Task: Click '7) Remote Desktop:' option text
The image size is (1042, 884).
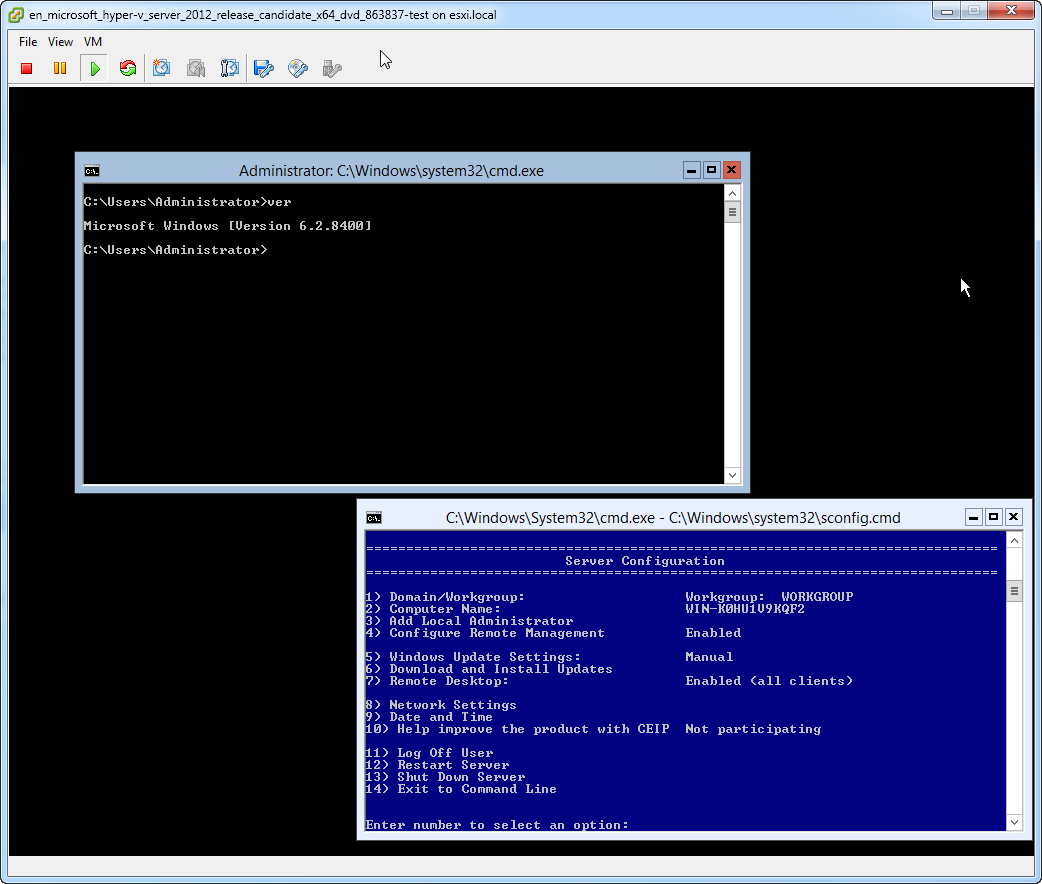Action: click(437, 681)
